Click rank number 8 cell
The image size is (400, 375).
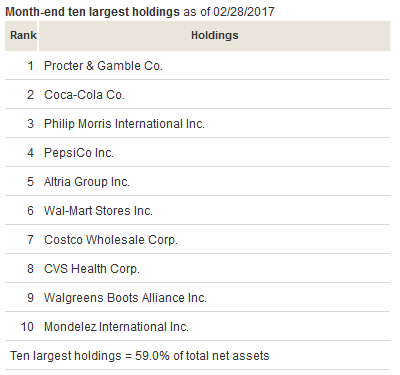30,269
